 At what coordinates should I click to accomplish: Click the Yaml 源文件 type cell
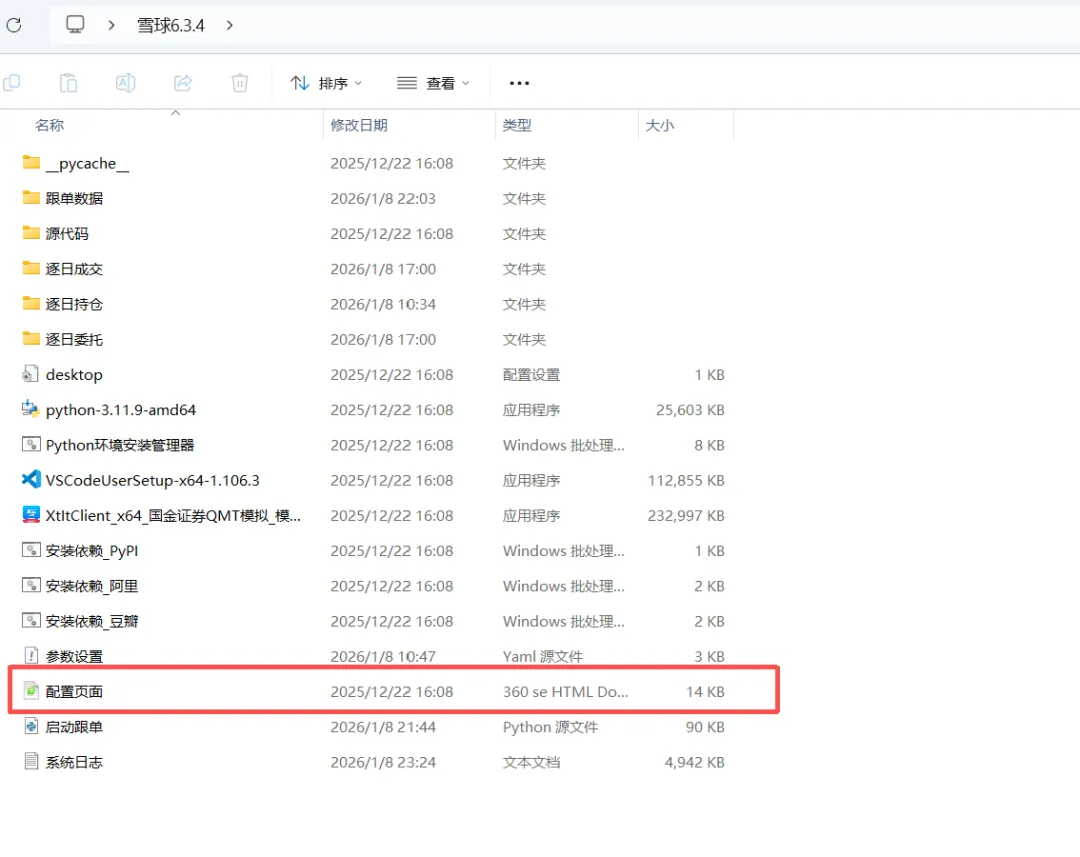(x=543, y=657)
